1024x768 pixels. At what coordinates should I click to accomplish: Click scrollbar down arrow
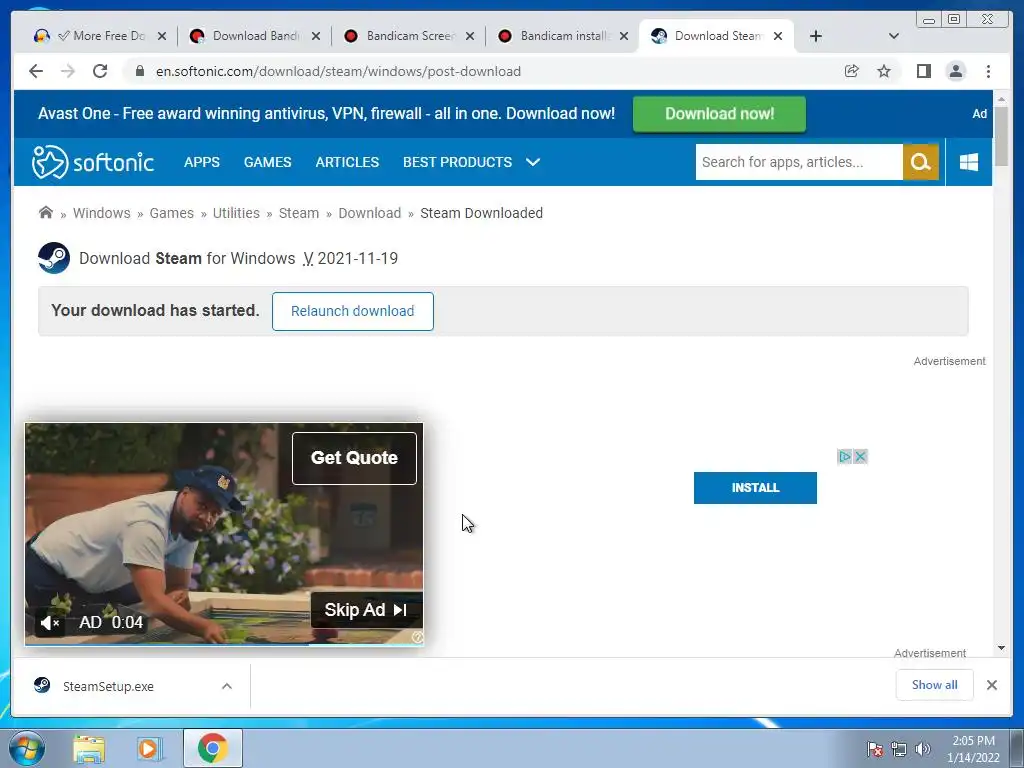click(x=1002, y=648)
